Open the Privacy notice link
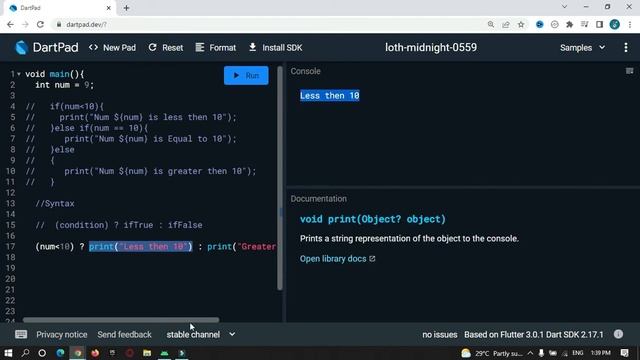Screen dimensions: 640x360 [x=62, y=335]
